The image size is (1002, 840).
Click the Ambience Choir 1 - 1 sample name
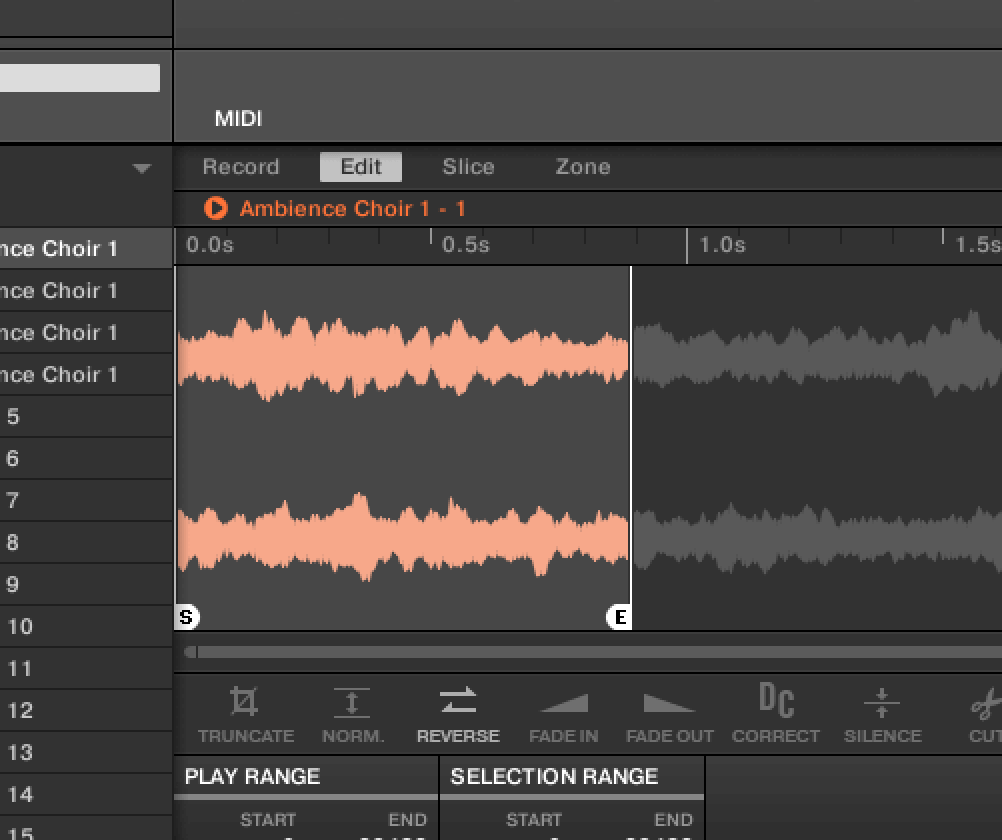(352, 208)
